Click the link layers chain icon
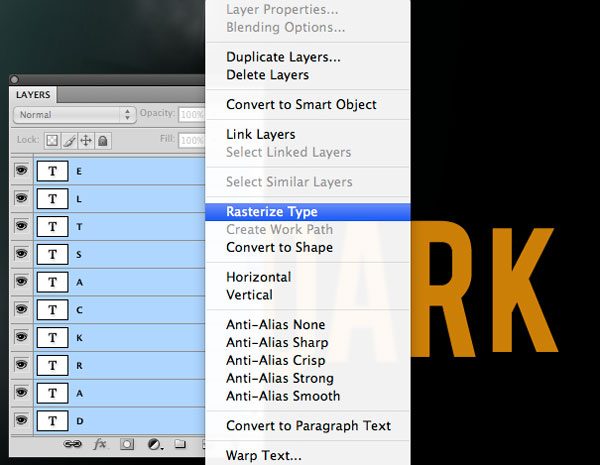This screenshot has height=465, width=600. pyautogui.click(x=72, y=443)
